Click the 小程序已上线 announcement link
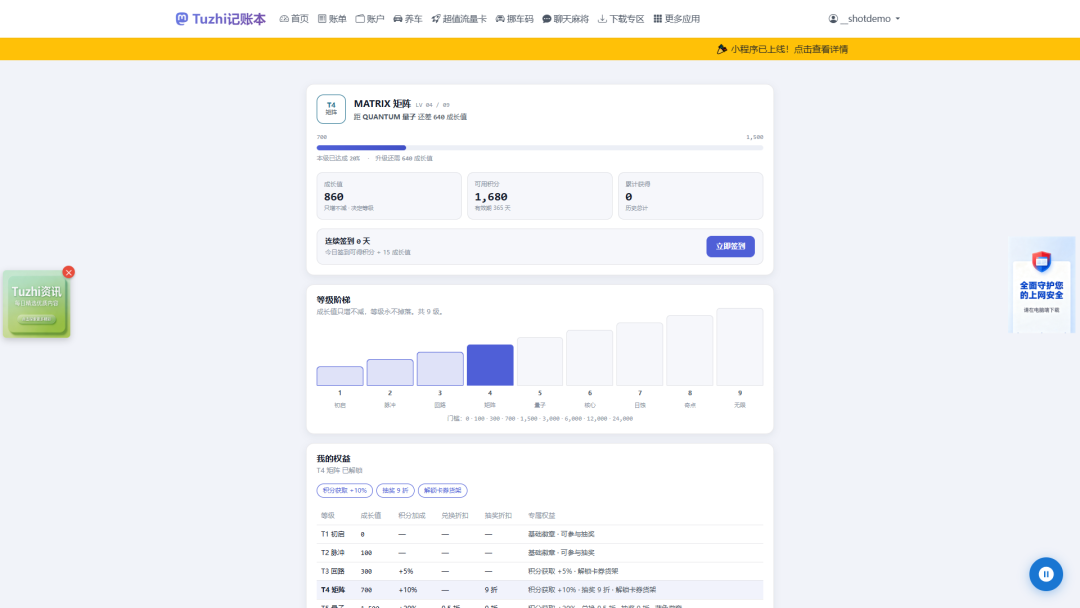 coord(789,49)
